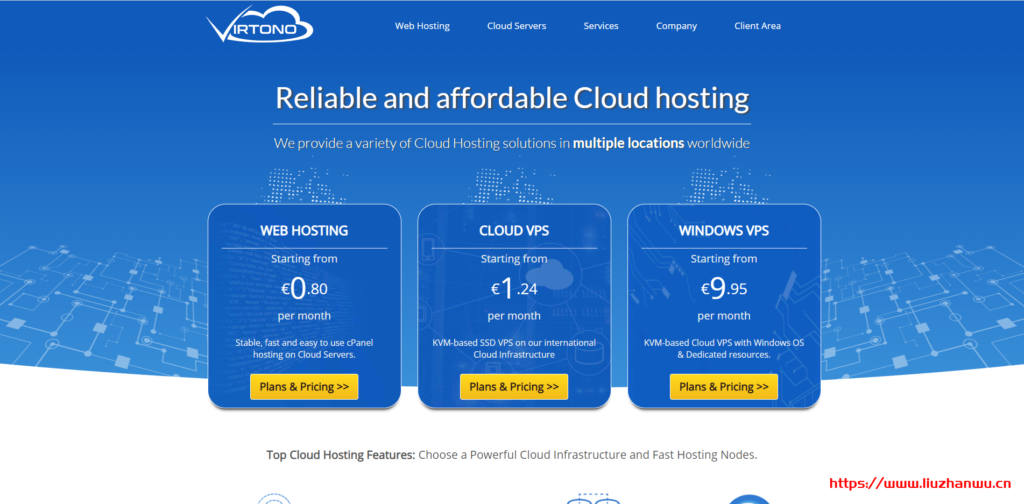Select the €1.24 price text

pos(514,289)
